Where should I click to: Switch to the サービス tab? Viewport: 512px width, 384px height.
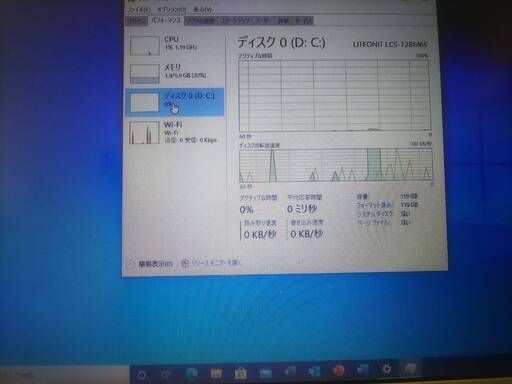click(x=303, y=21)
